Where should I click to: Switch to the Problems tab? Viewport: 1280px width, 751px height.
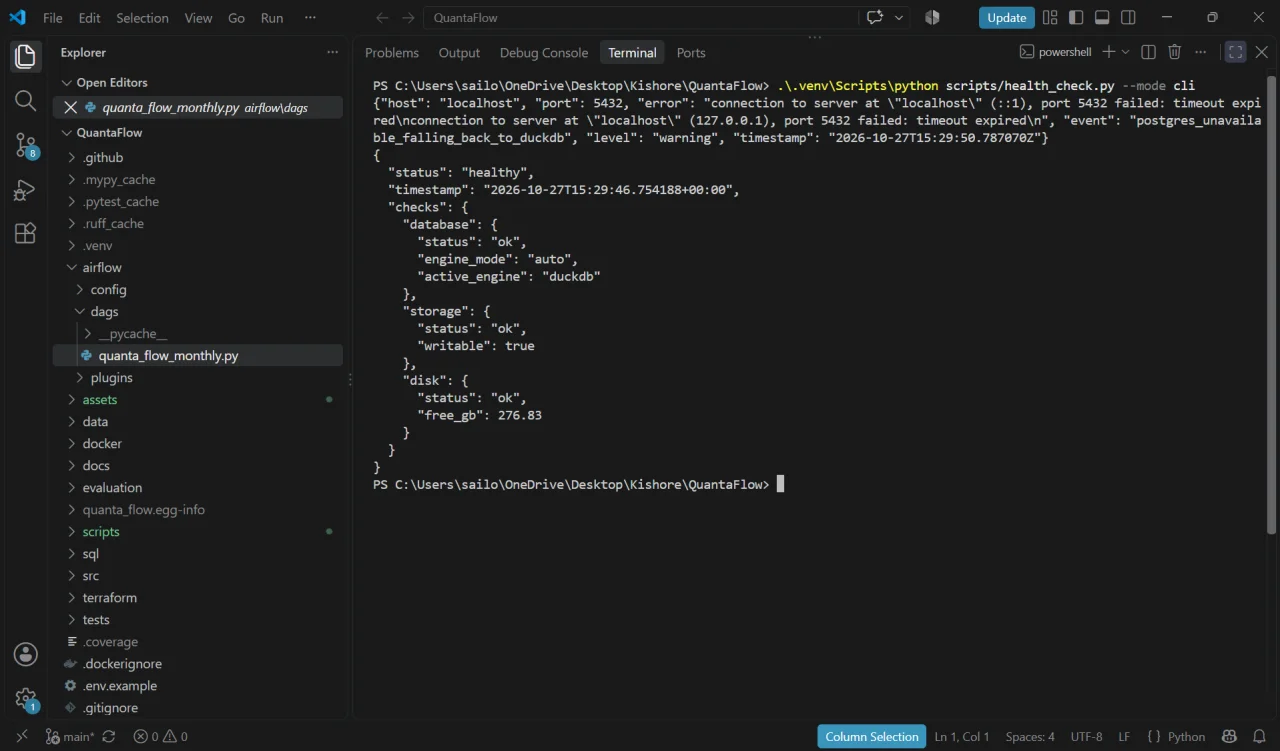point(392,53)
